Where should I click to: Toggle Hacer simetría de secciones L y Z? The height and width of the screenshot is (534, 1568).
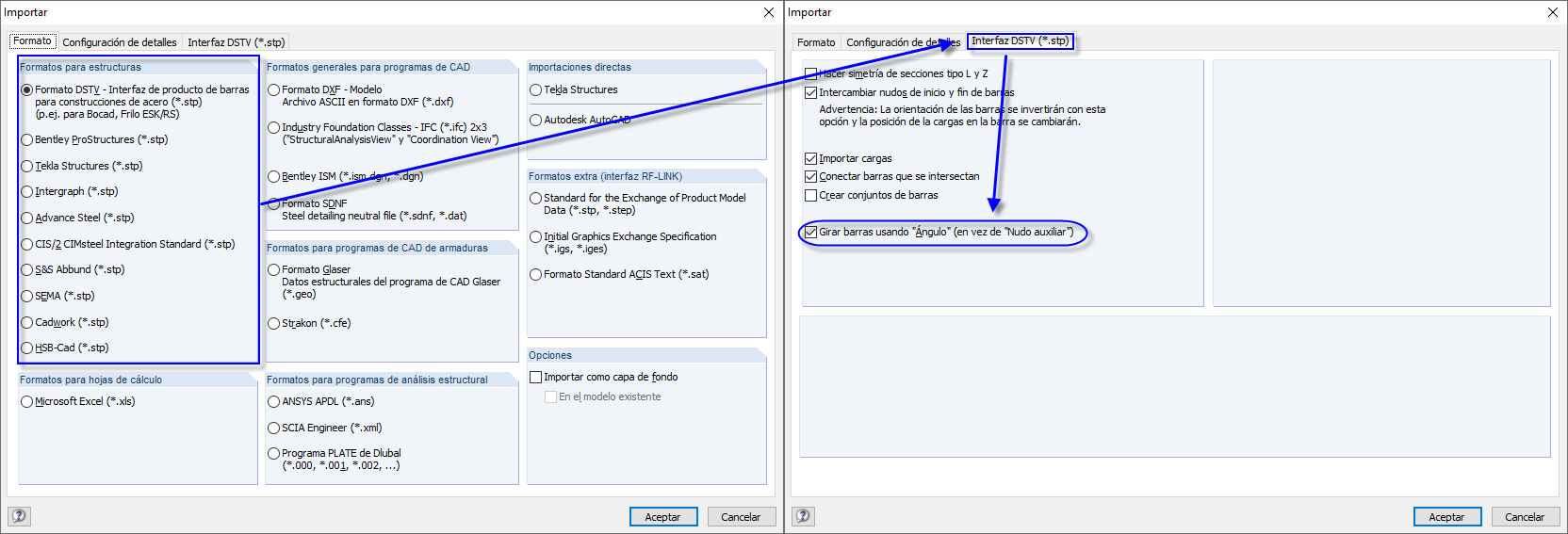(811, 73)
